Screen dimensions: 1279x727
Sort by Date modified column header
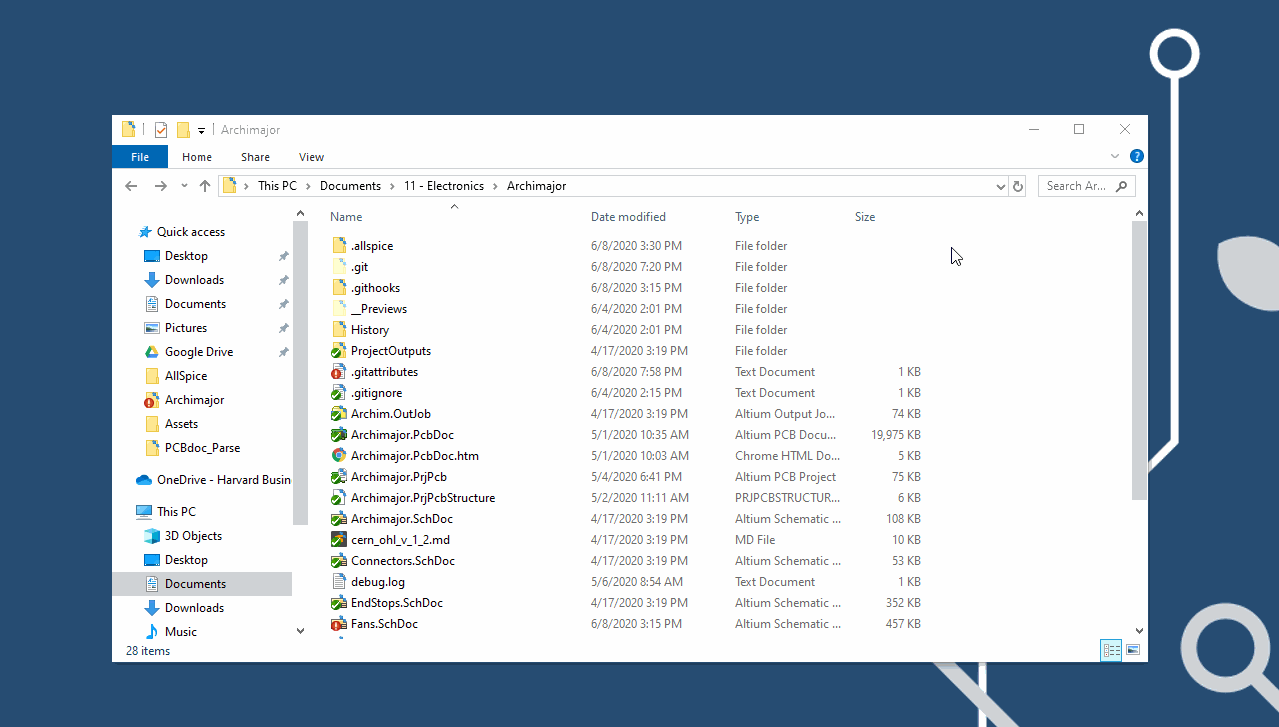[x=628, y=217]
